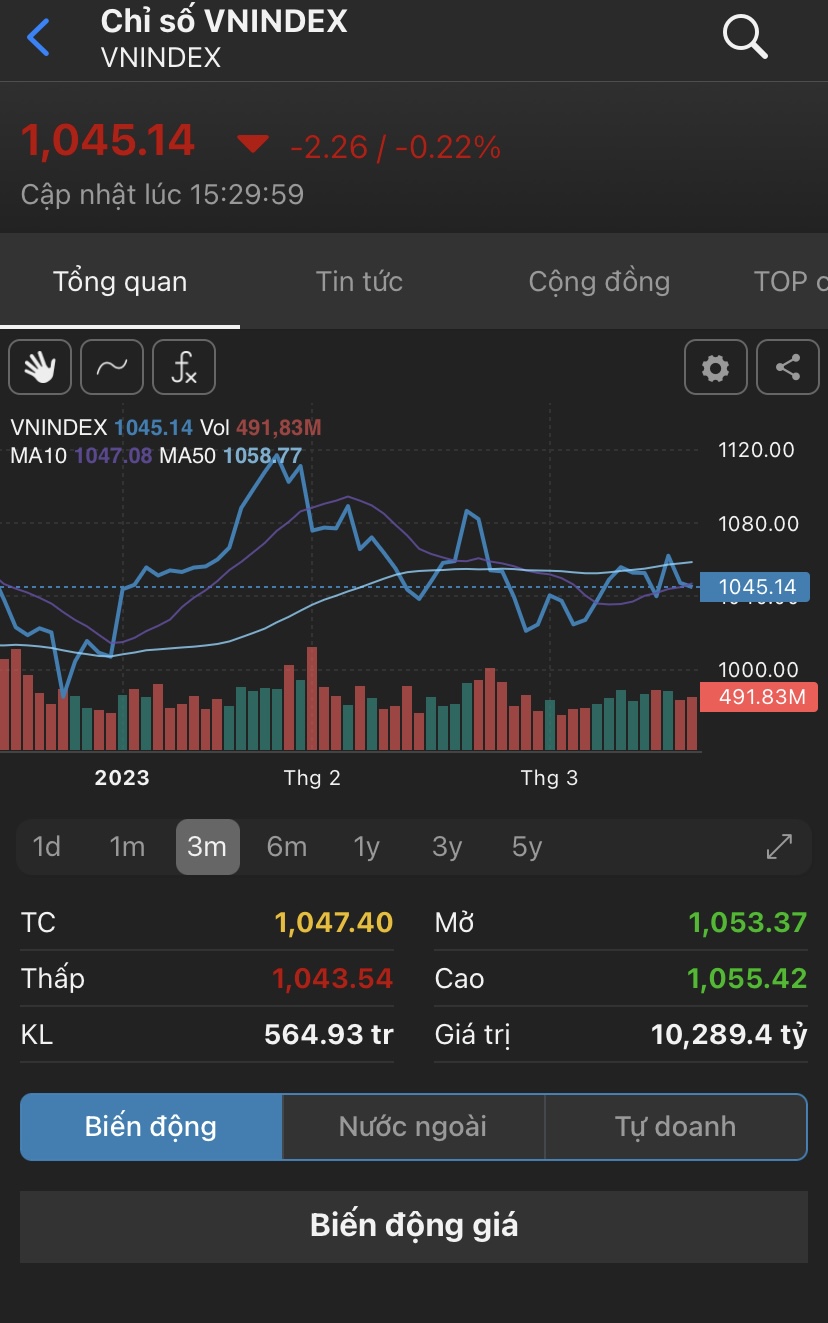This screenshot has height=1323, width=828.
Task: Select the 1d time range
Action: click(47, 847)
